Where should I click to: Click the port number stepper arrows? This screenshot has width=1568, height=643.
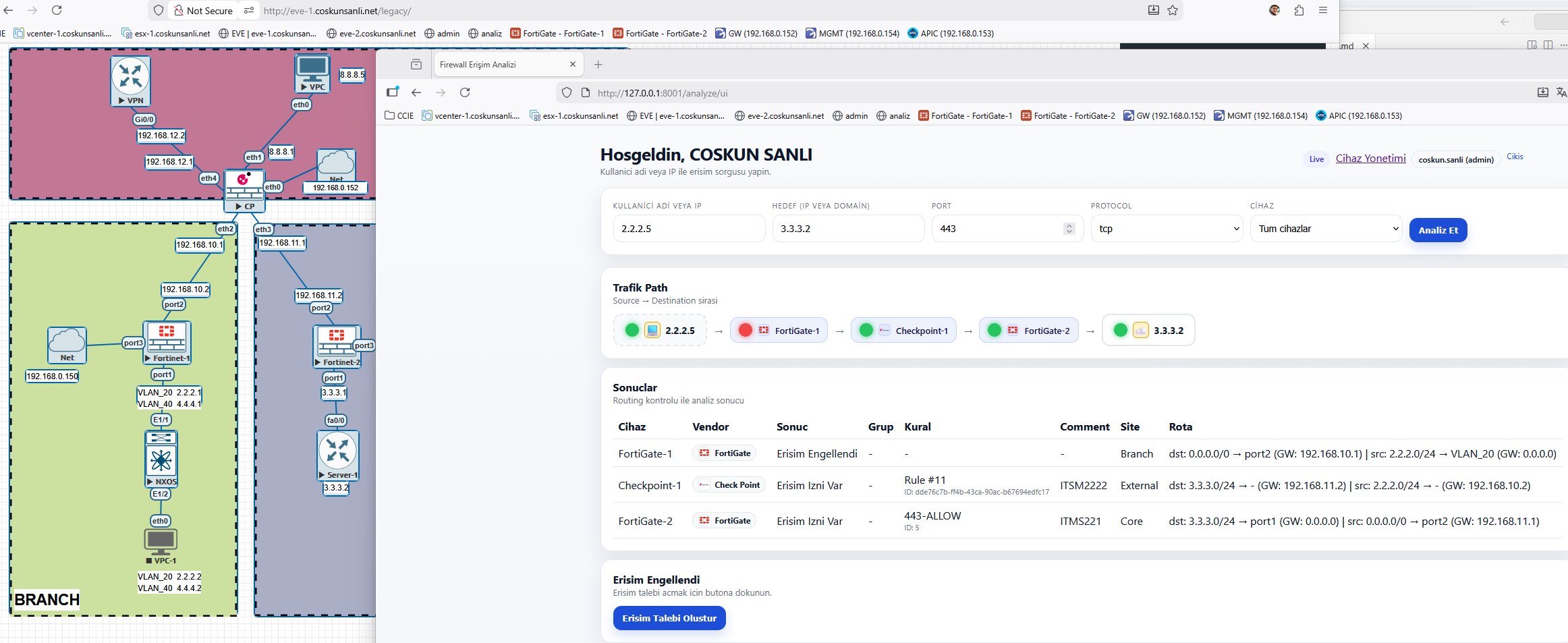pos(1069,229)
